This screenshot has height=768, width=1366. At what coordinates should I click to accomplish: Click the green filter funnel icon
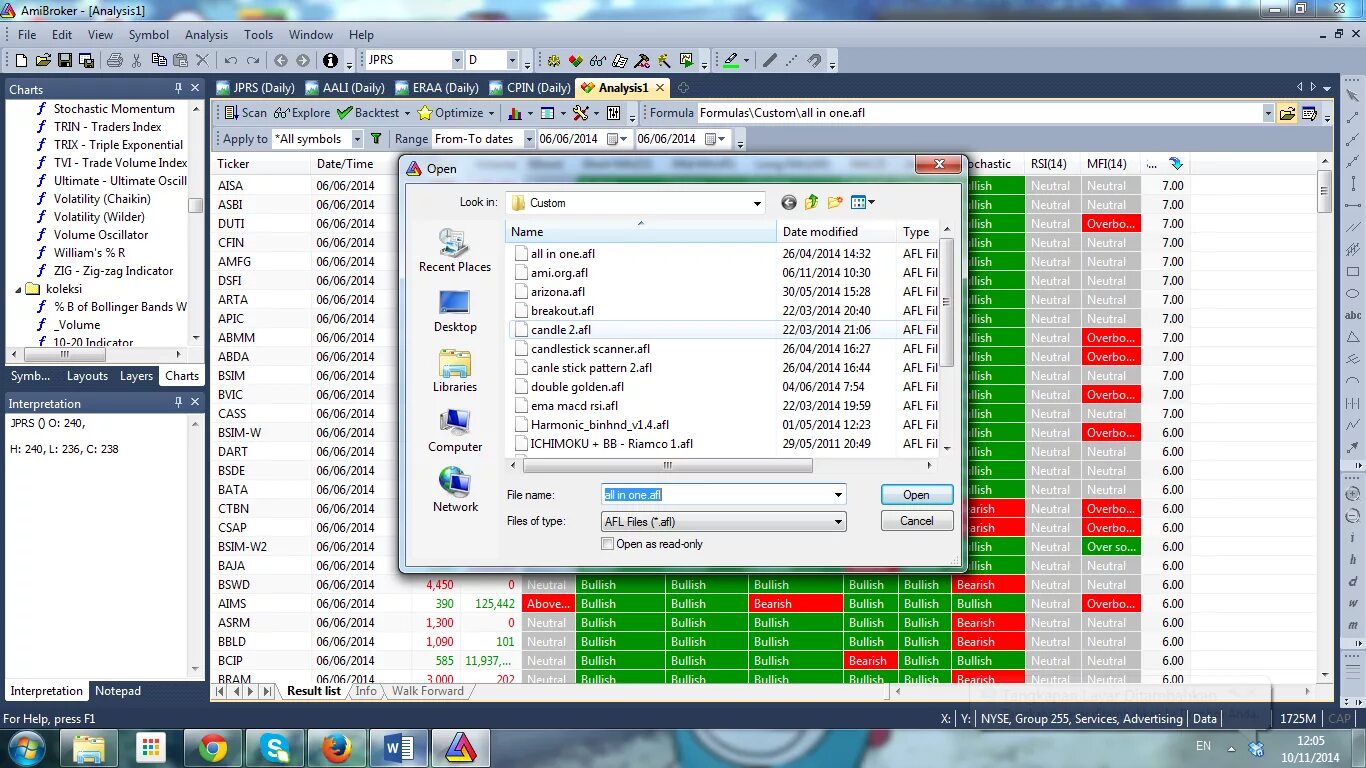click(x=376, y=139)
